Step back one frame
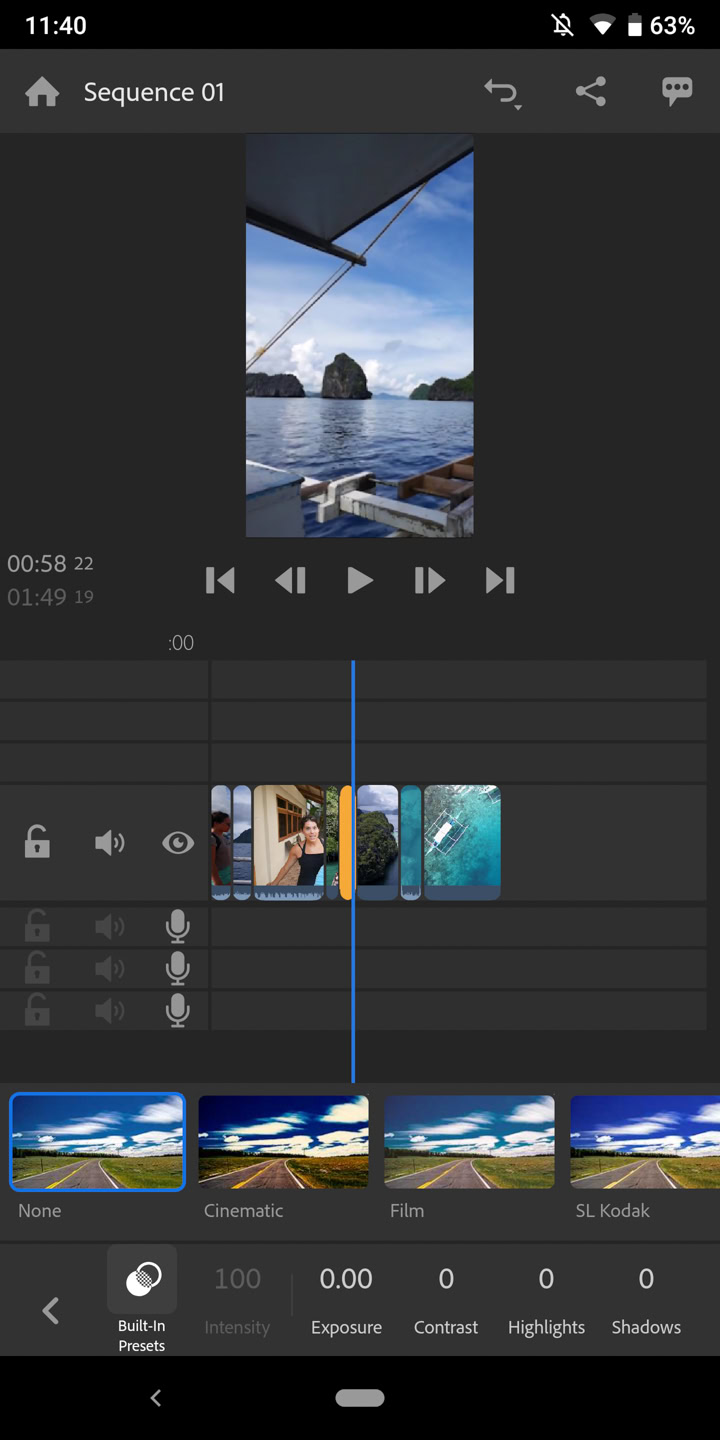 pyautogui.click(x=290, y=580)
